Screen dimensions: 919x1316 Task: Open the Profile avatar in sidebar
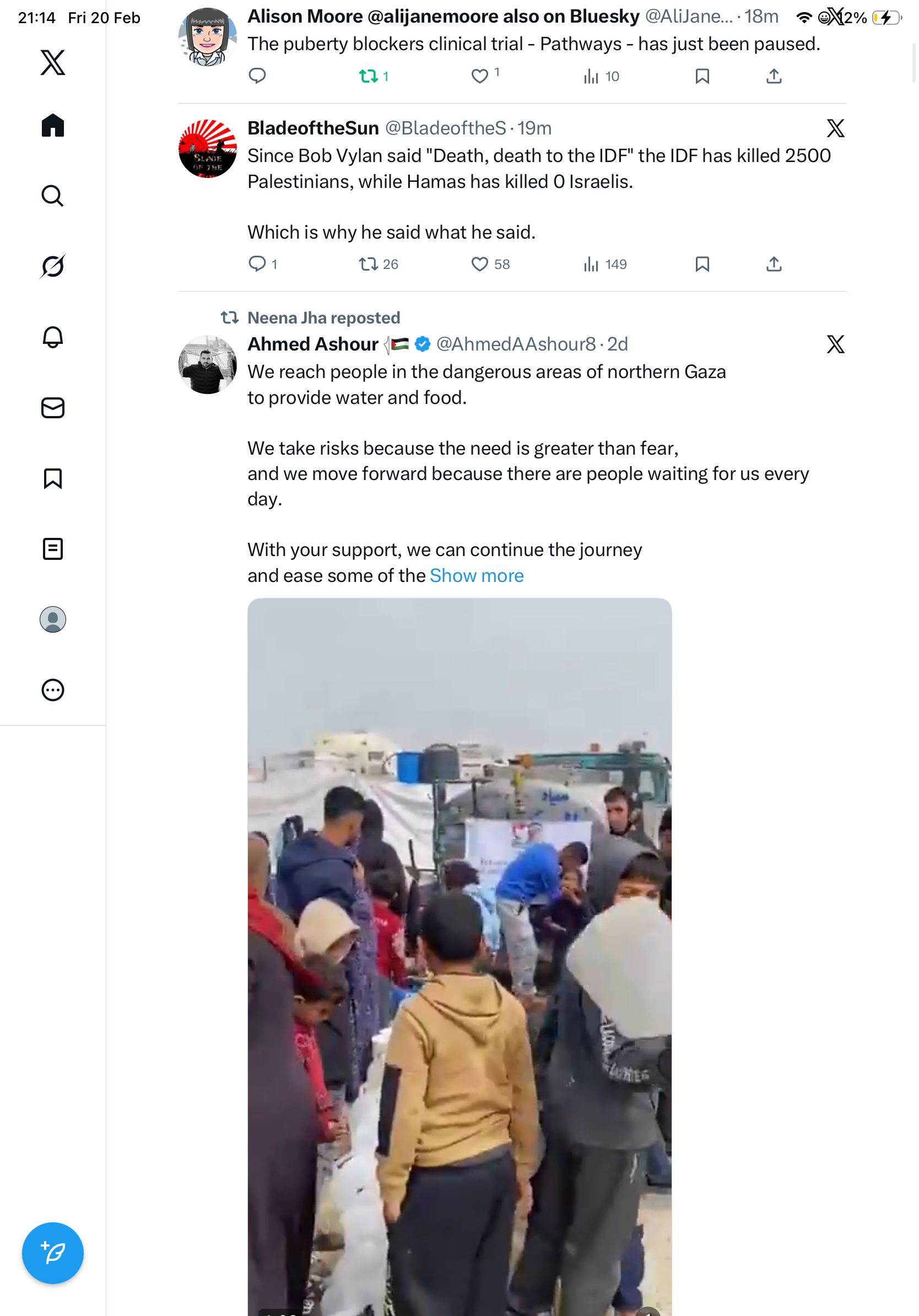pyautogui.click(x=53, y=619)
